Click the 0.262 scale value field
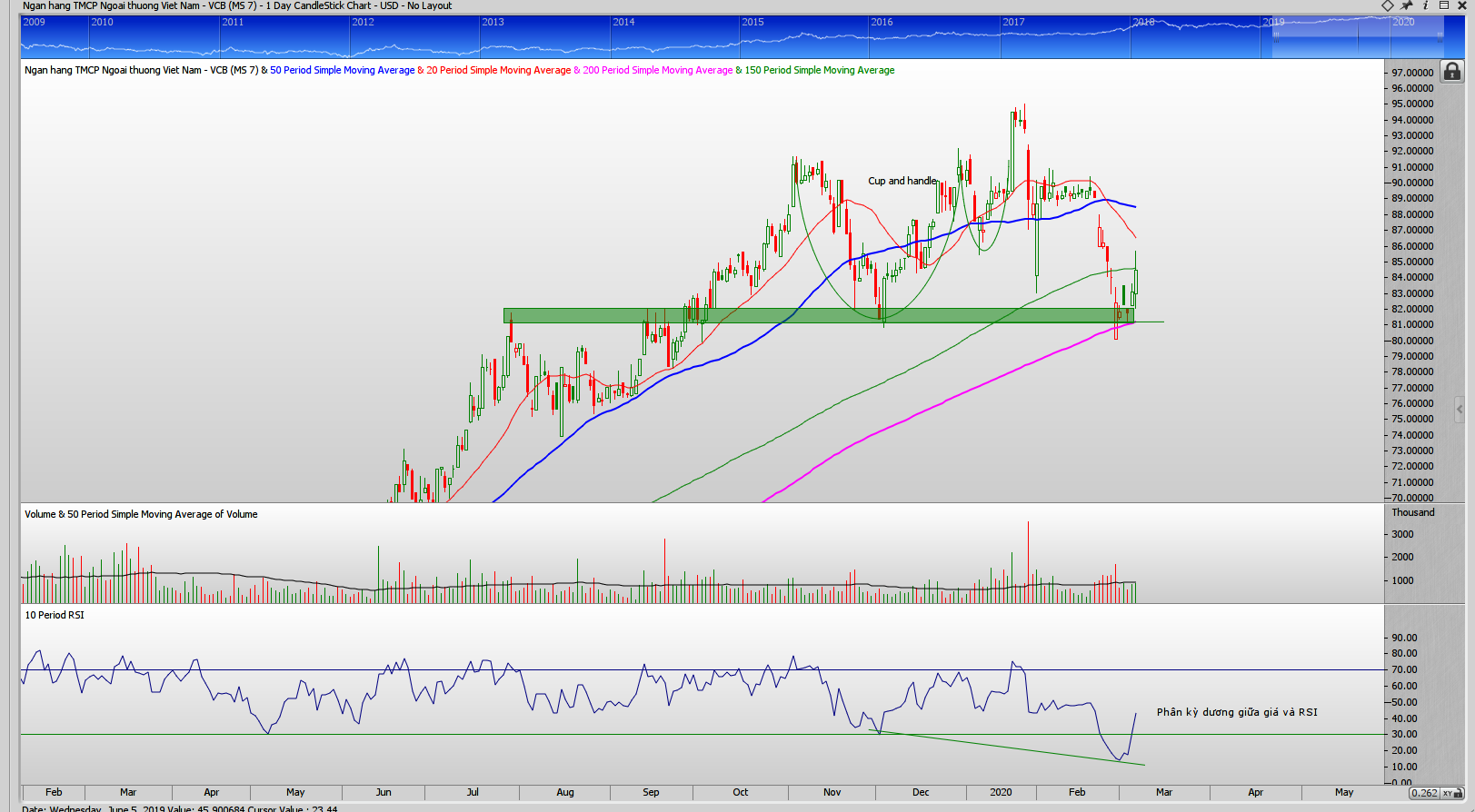This screenshot has height=812, width=1475. click(x=1424, y=793)
